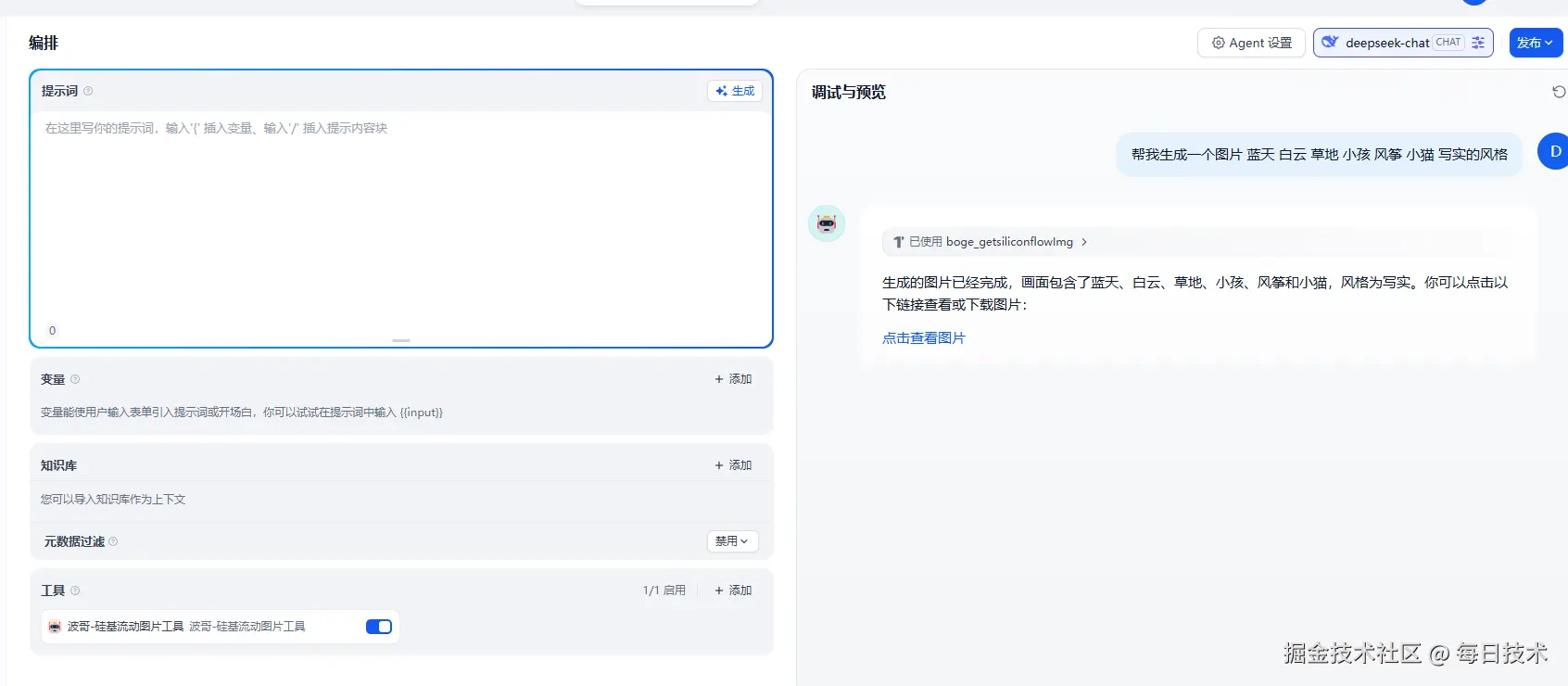This screenshot has height=686, width=1568.
Task: Toggle the 波哥-硅基流动图片工具 switch
Action: point(379,627)
